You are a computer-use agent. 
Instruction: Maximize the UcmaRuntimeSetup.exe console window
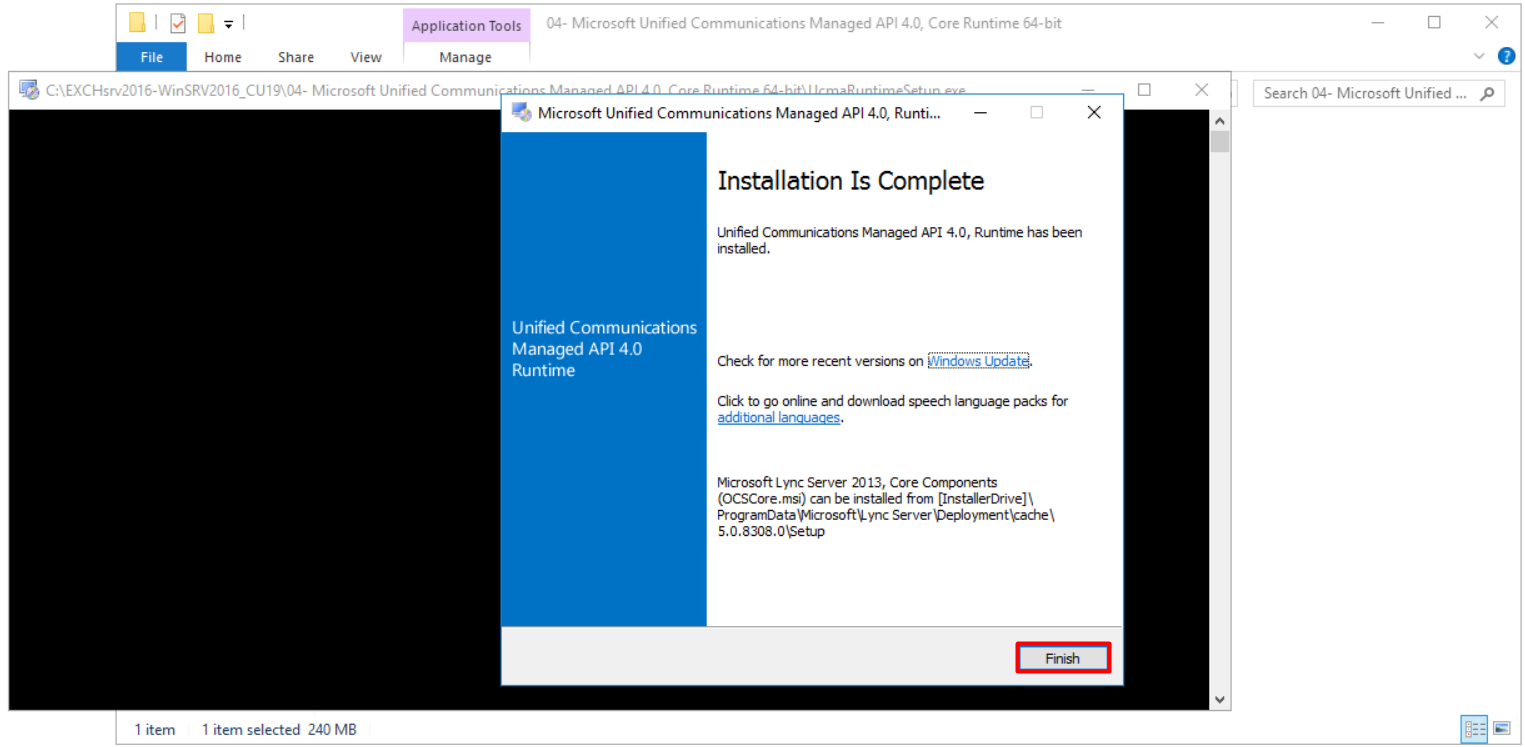(1144, 90)
